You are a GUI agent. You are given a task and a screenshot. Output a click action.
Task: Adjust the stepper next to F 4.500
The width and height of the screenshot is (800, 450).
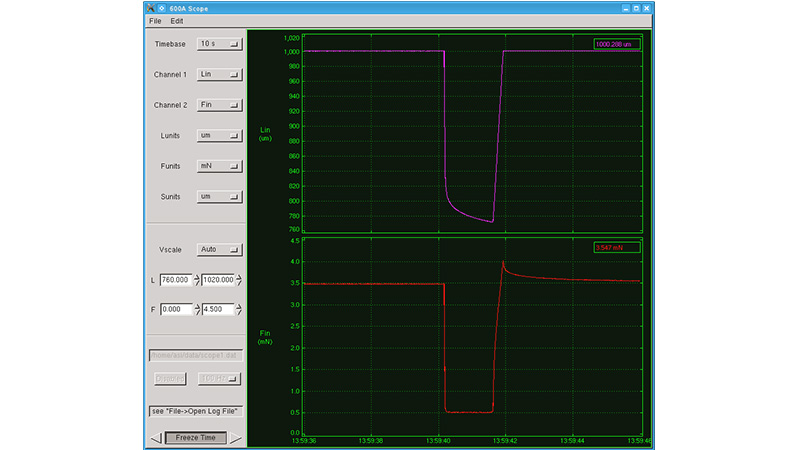tap(239, 309)
